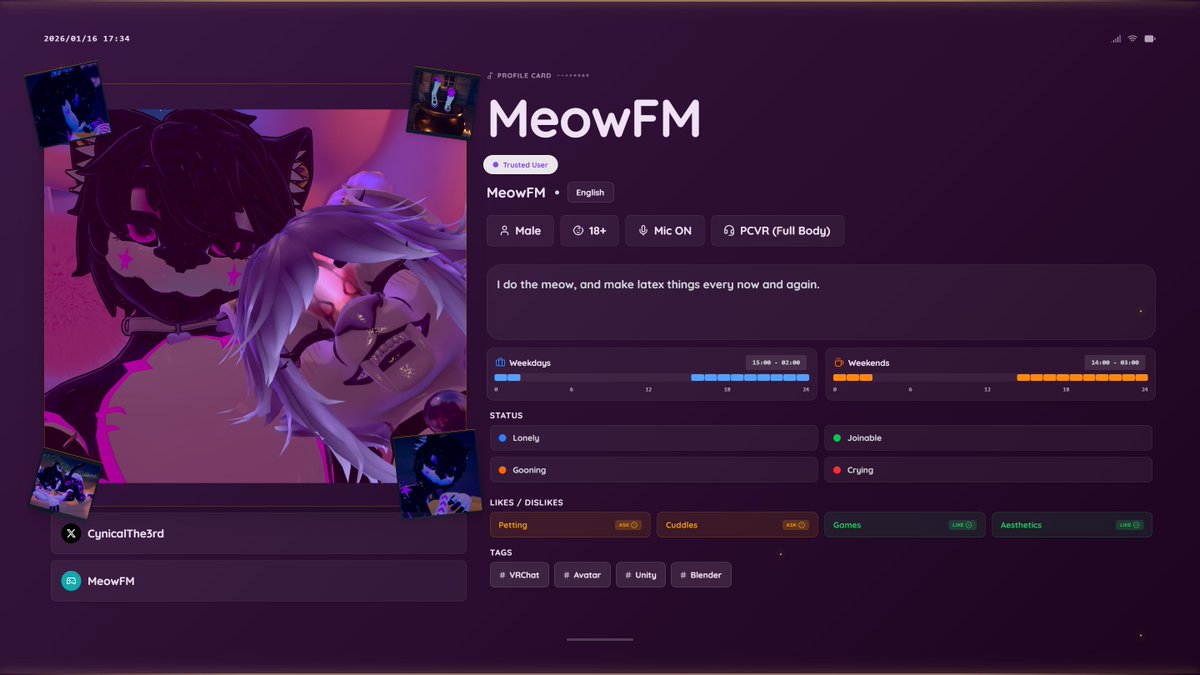Image resolution: width=1200 pixels, height=675 pixels.
Task: Click the clock icon inside the 18+ badge
Action: click(578, 230)
